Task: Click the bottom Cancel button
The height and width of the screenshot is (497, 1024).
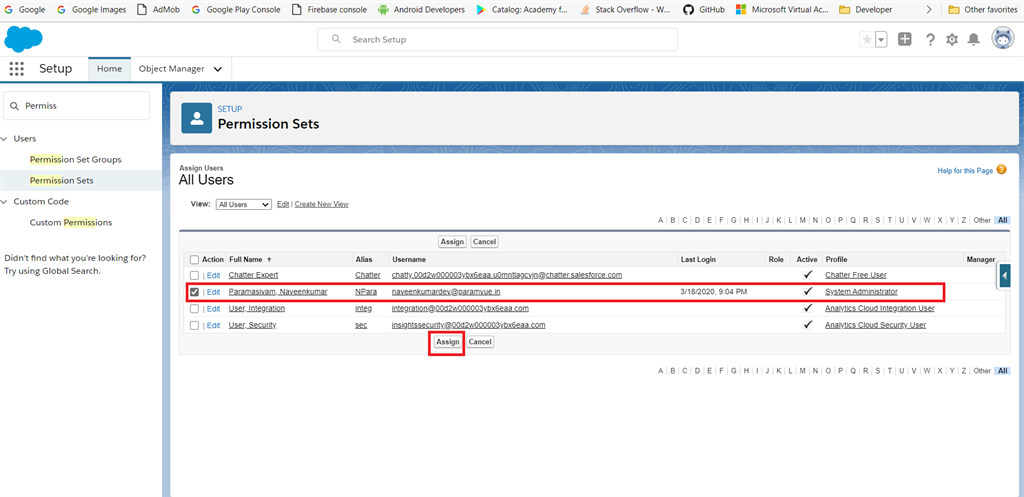Action: (x=480, y=342)
